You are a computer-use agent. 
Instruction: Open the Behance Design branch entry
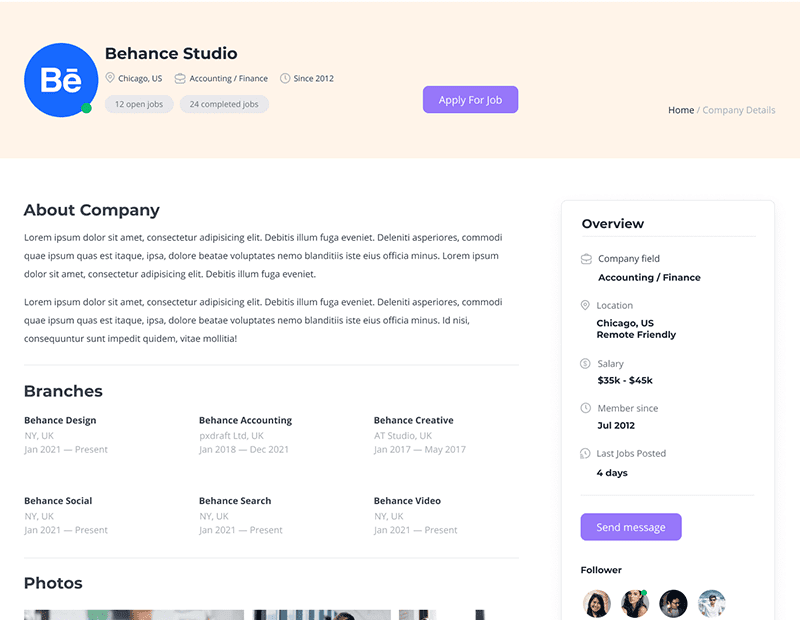(60, 421)
